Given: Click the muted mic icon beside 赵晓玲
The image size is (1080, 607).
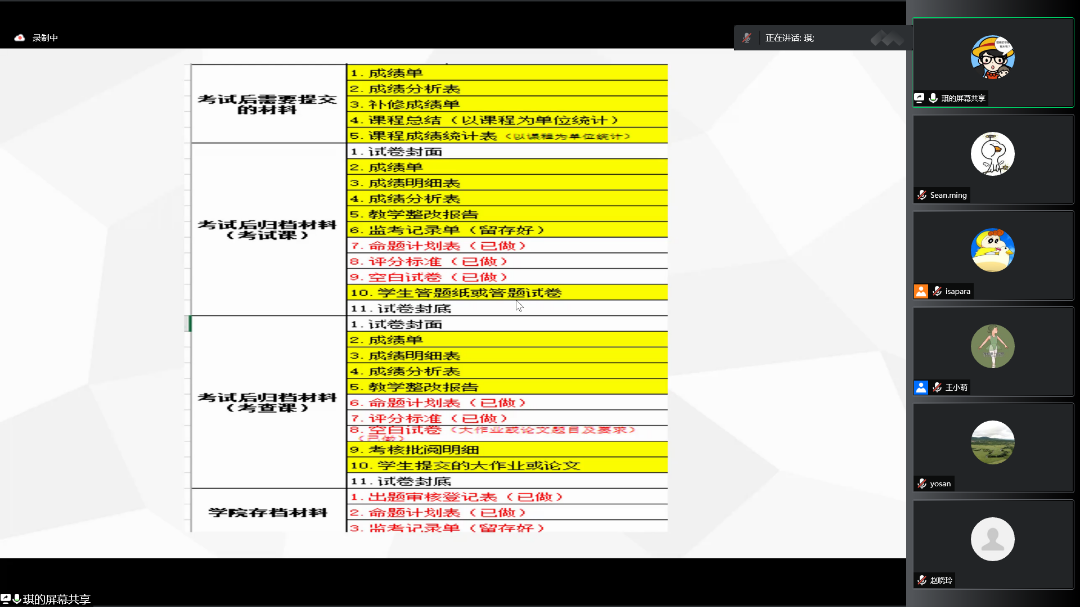Looking at the screenshot, I should (x=922, y=580).
